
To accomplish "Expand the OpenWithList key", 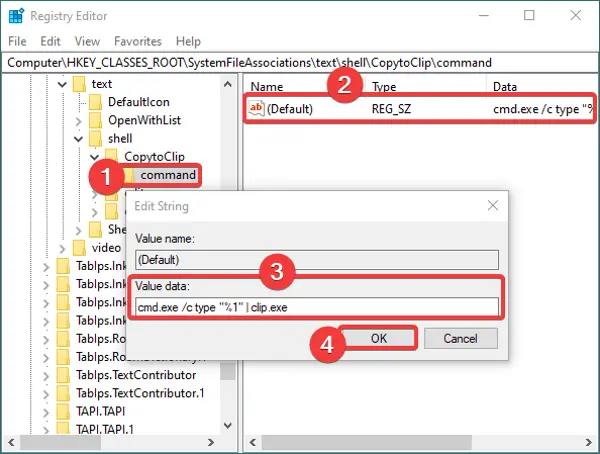I will tap(78, 121).
